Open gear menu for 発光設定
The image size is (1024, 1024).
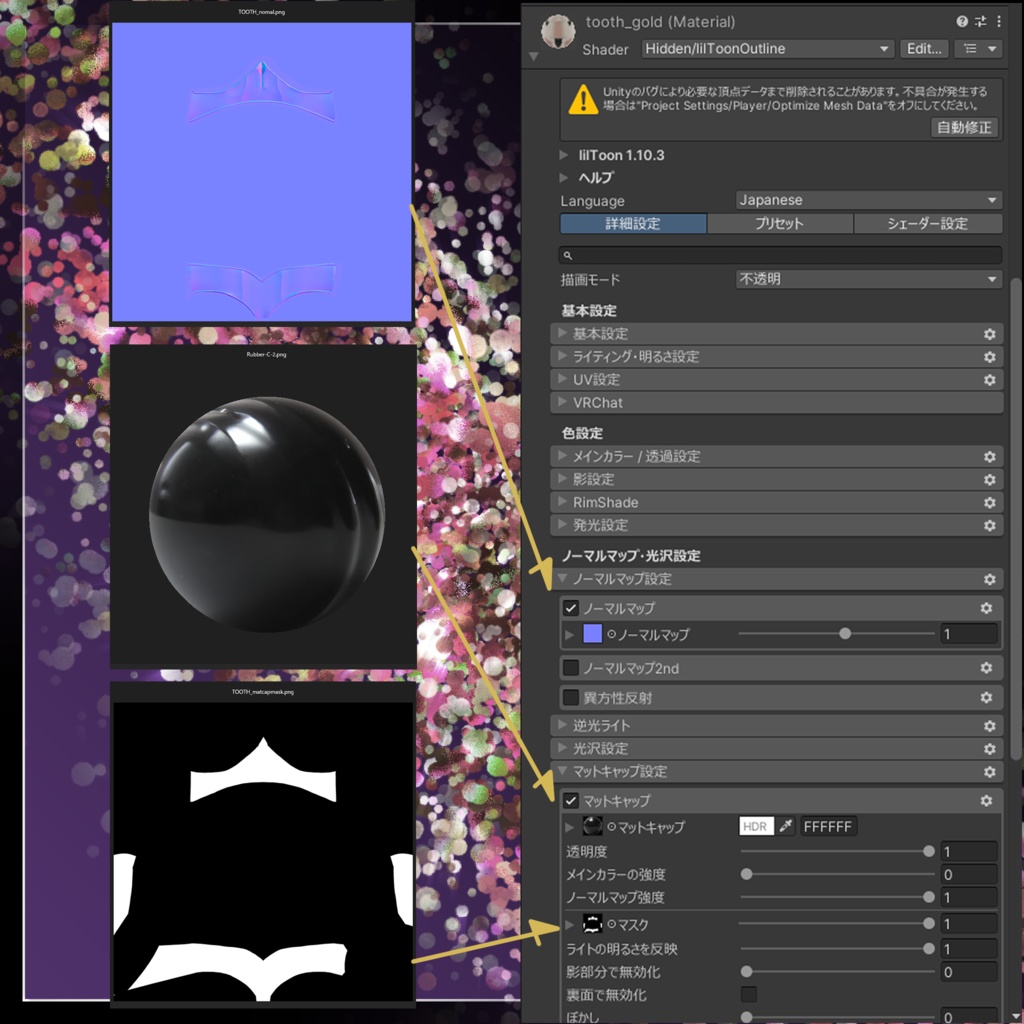pos(989,525)
